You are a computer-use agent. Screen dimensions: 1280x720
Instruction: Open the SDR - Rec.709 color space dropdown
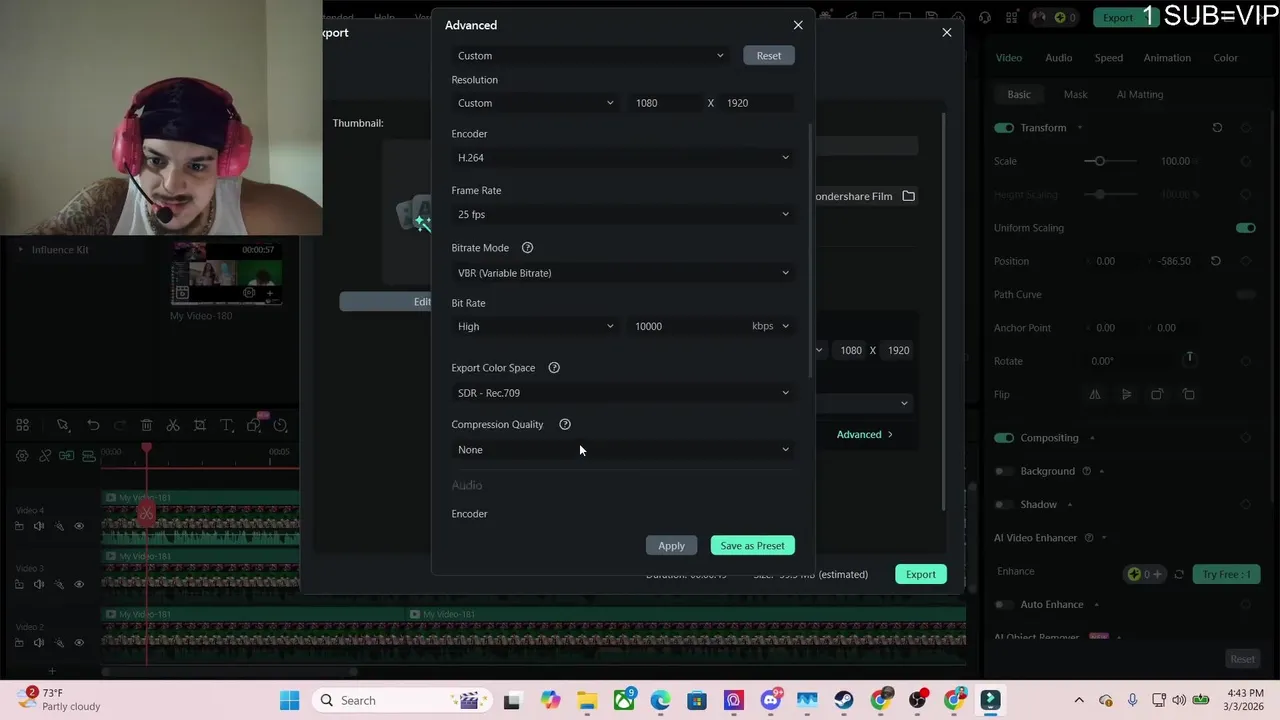click(622, 393)
